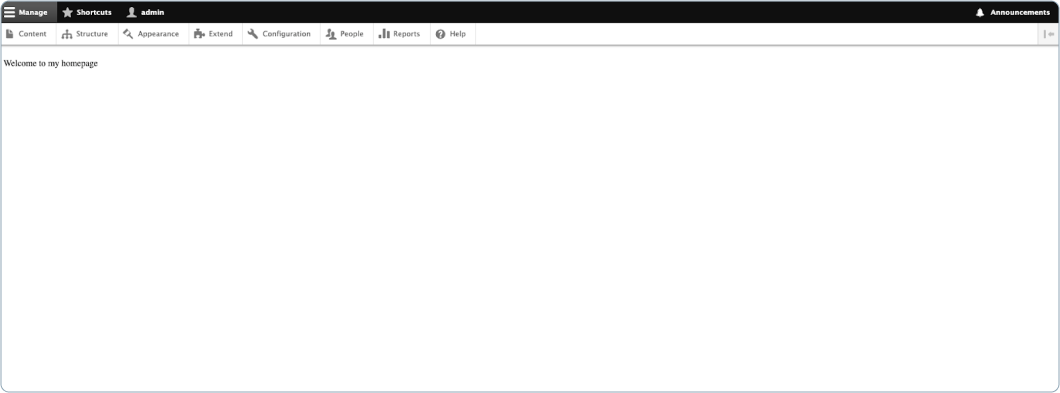Image resolution: width=1060 pixels, height=393 pixels.
Task: Open the Configuration menu label
Action: [x=287, y=34]
